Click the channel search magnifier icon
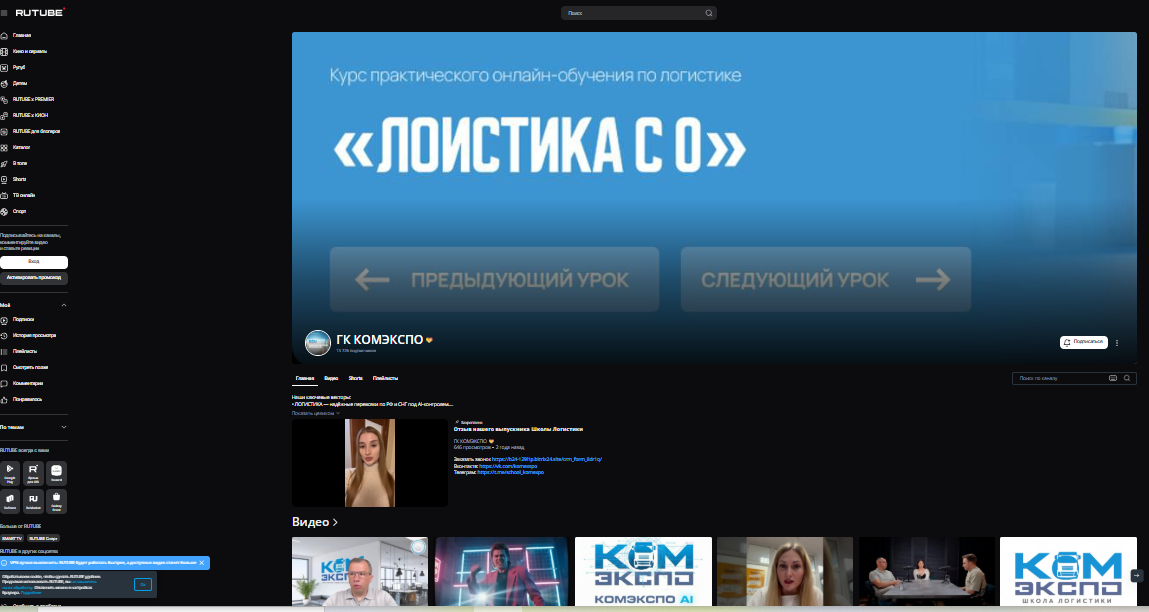 pos(1127,378)
